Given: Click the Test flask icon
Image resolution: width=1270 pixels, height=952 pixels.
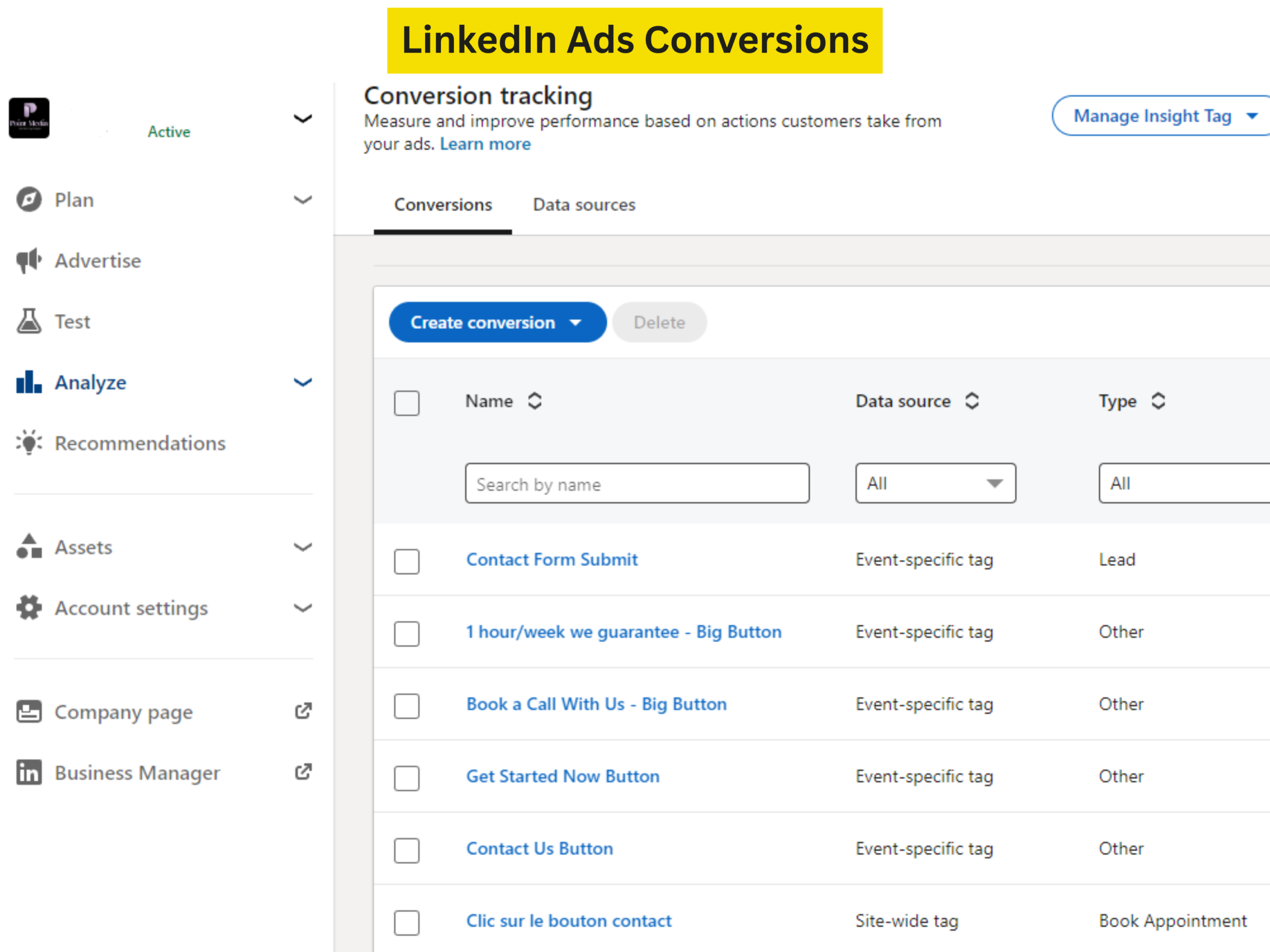Looking at the screenshot, I should 29,321.
